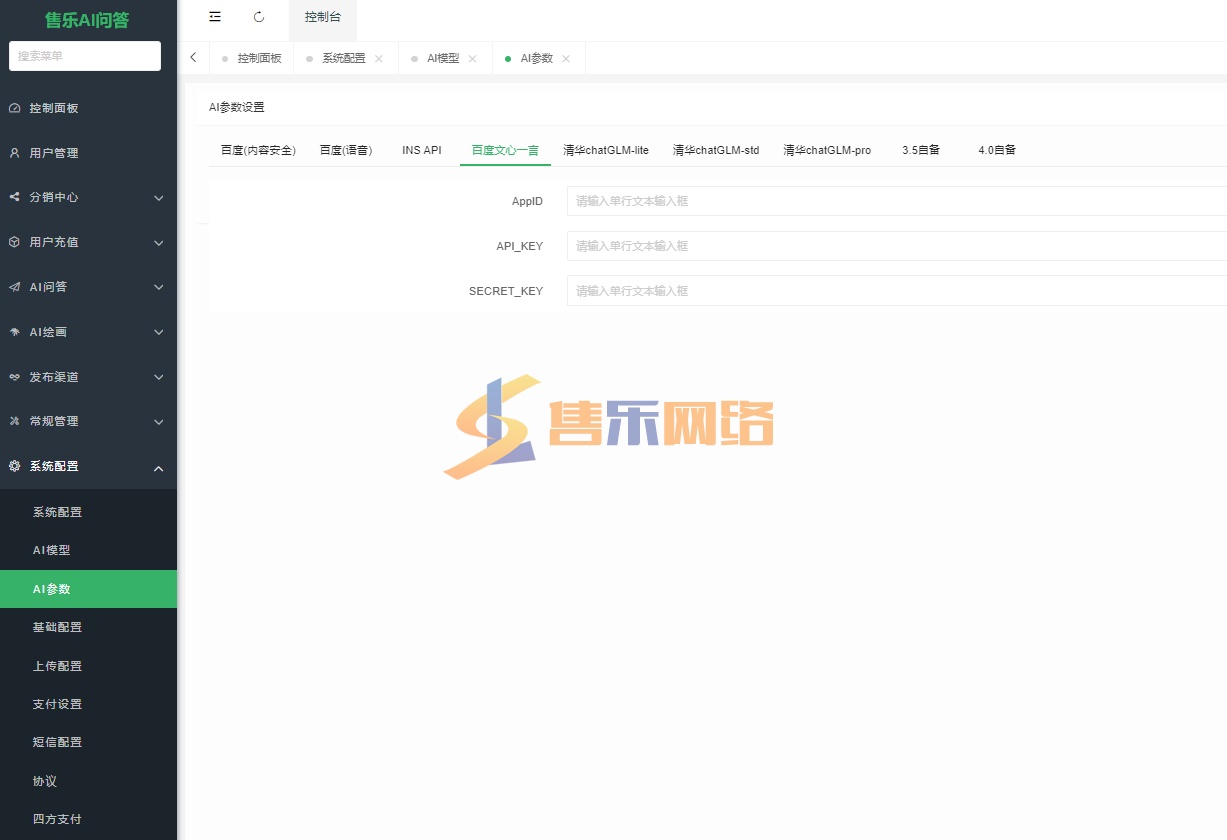Screen dimensions: 1227x840
Task: Select the AI参数 page tab
Action: tap(537, 59)
